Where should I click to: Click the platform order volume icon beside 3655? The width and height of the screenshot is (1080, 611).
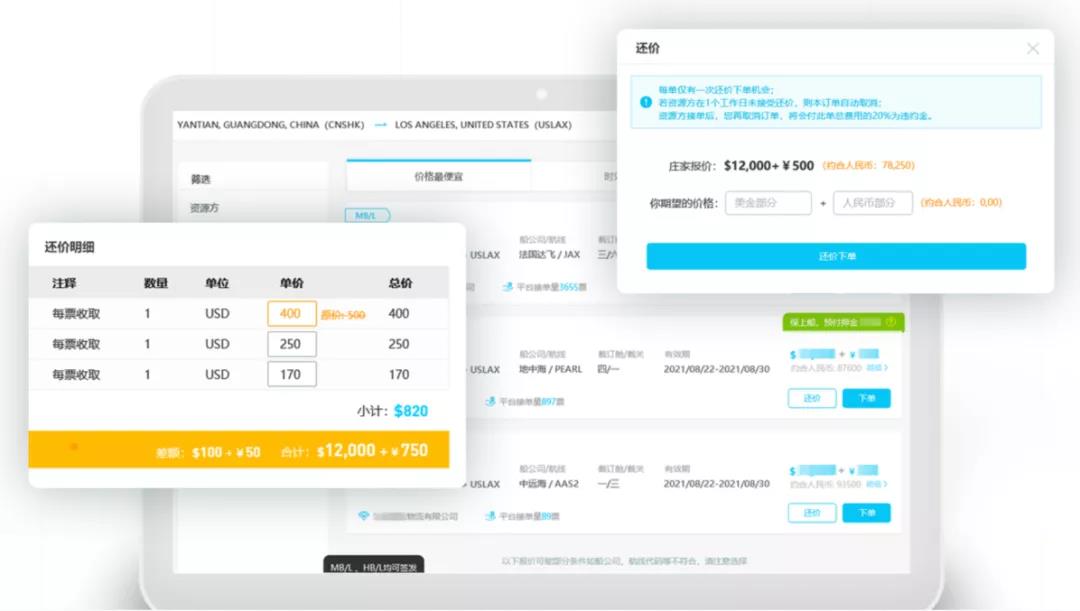pyautogui.click(x=509, y=288)
